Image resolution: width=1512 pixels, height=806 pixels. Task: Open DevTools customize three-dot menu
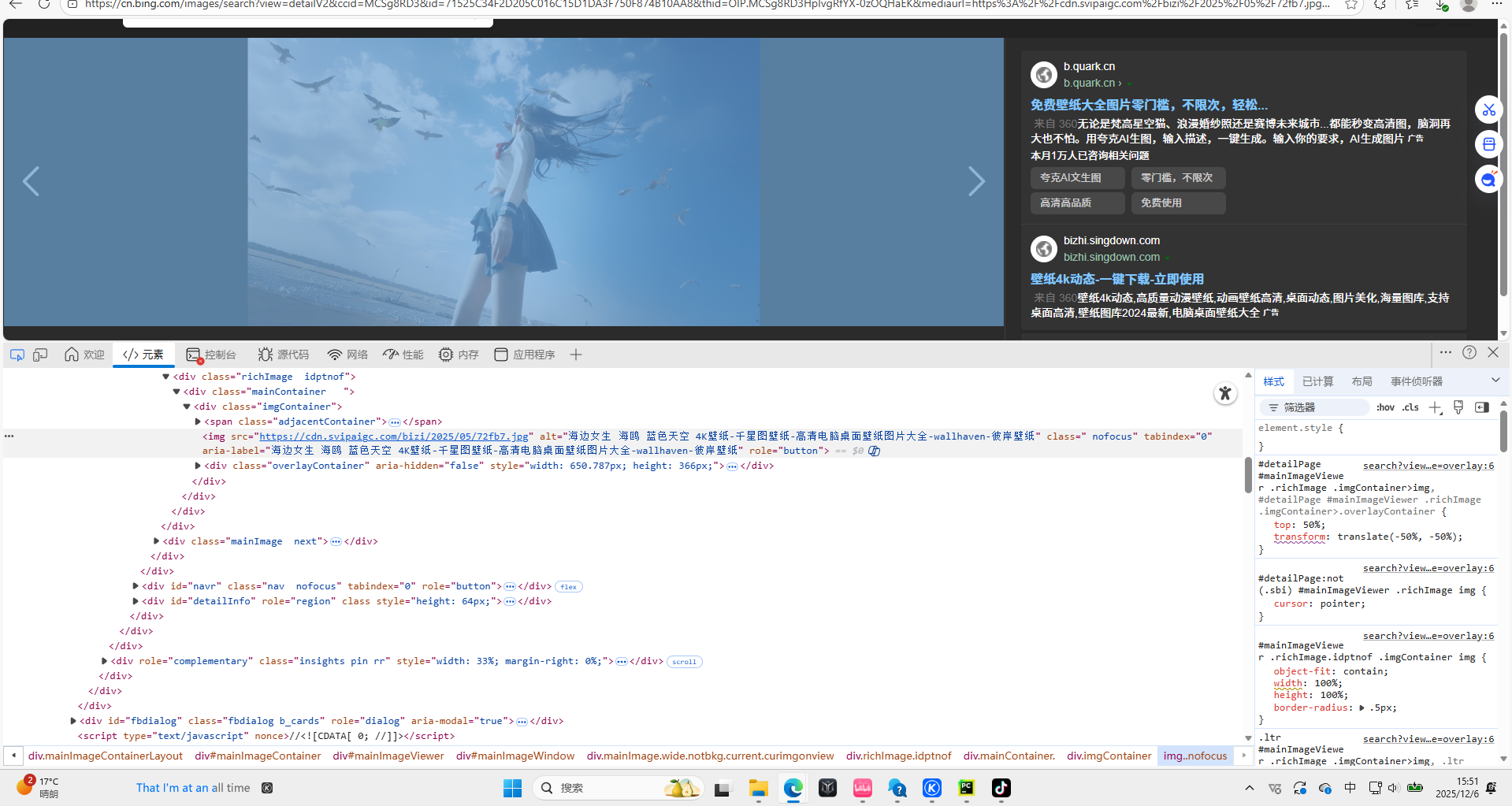[x=1445, y=352]
